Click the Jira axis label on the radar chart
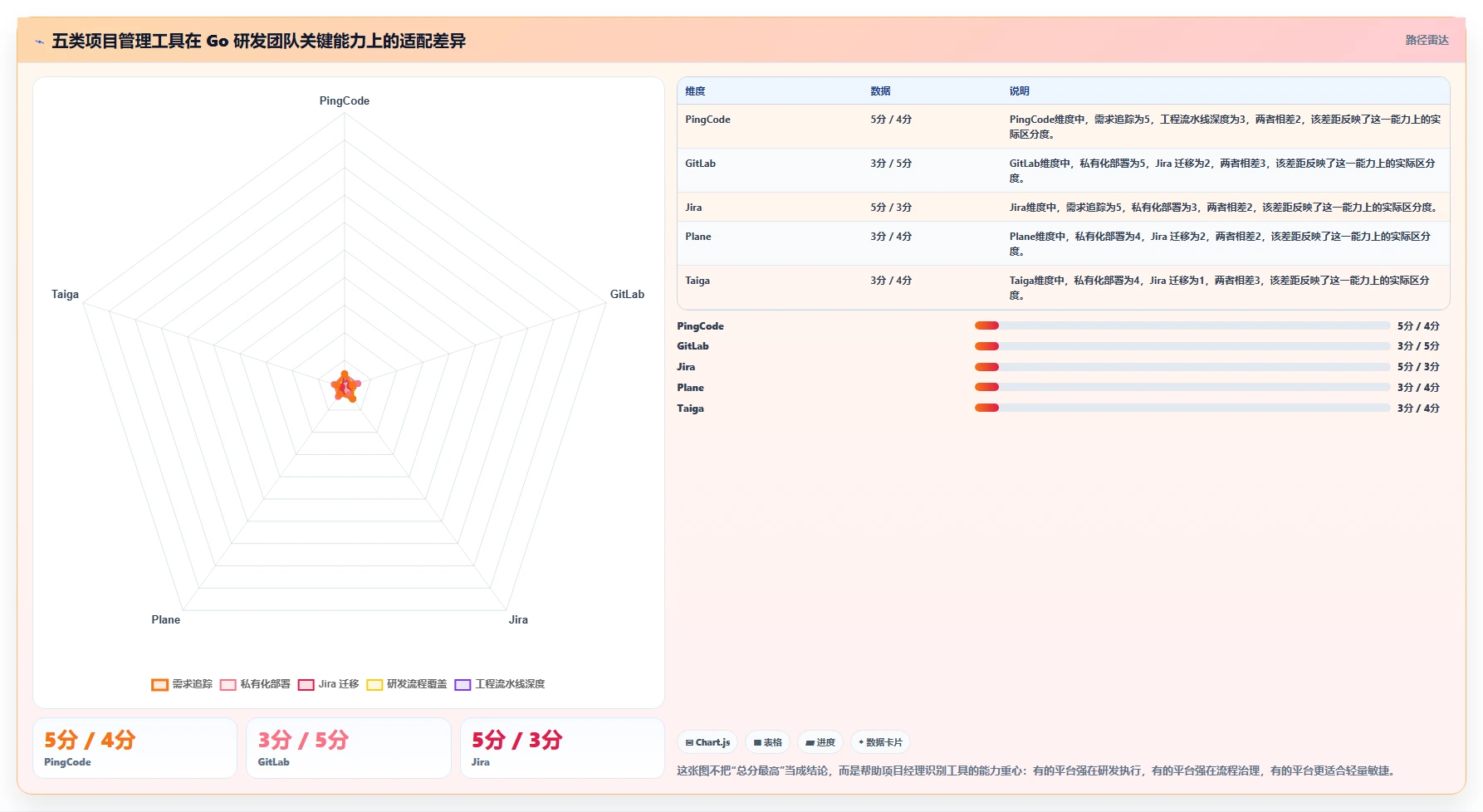The height and width of the screenshot is (812, 1483). (518, 619)
